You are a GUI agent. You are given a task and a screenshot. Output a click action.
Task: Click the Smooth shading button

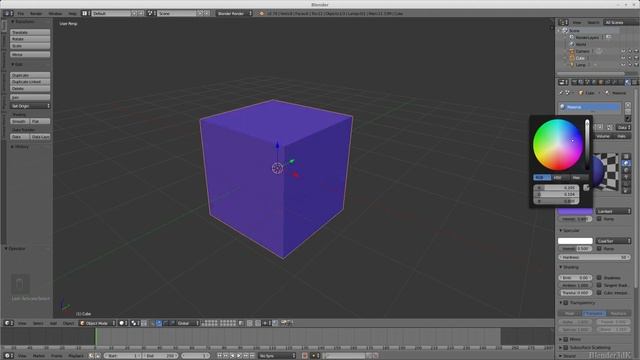20,121
